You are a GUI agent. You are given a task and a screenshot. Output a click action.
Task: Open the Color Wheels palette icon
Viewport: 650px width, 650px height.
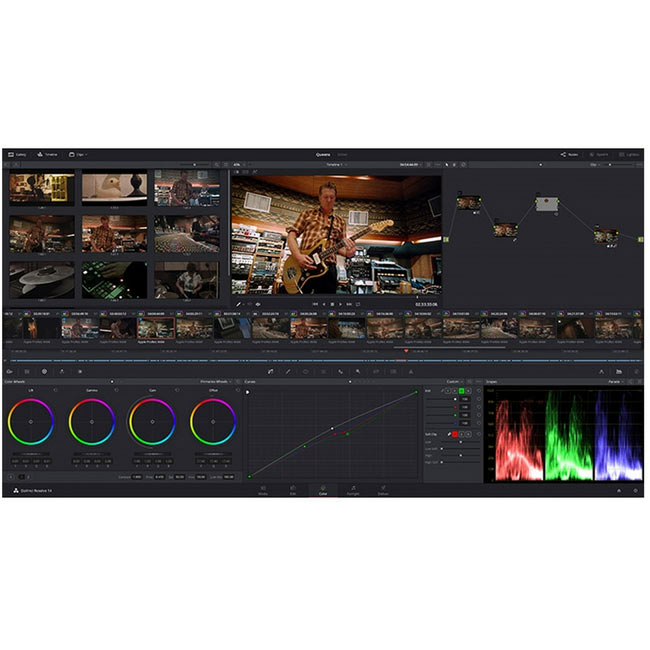pyautogui.click(x=44, y=371)
